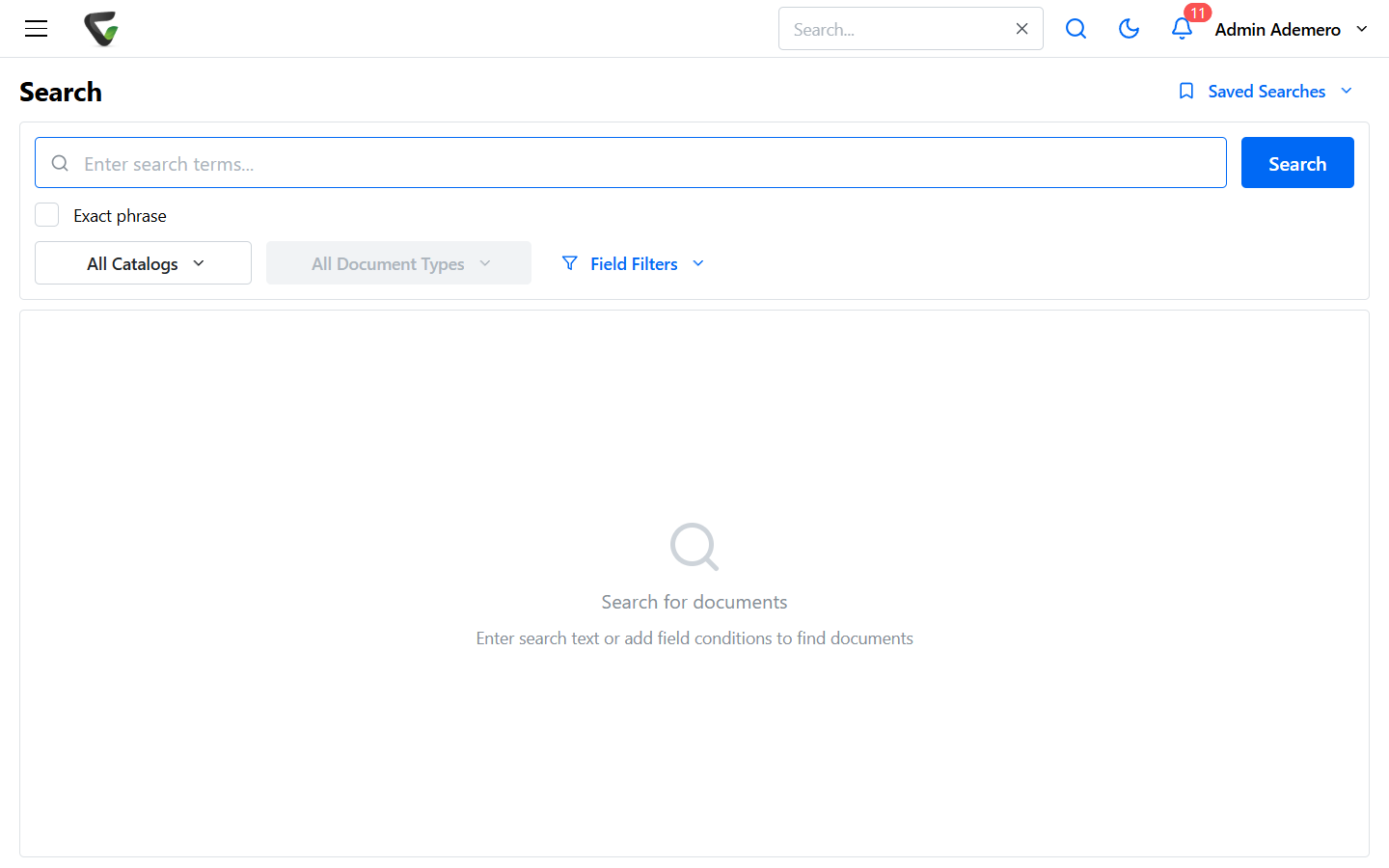Expand the Field Filters options

[634, 263]
